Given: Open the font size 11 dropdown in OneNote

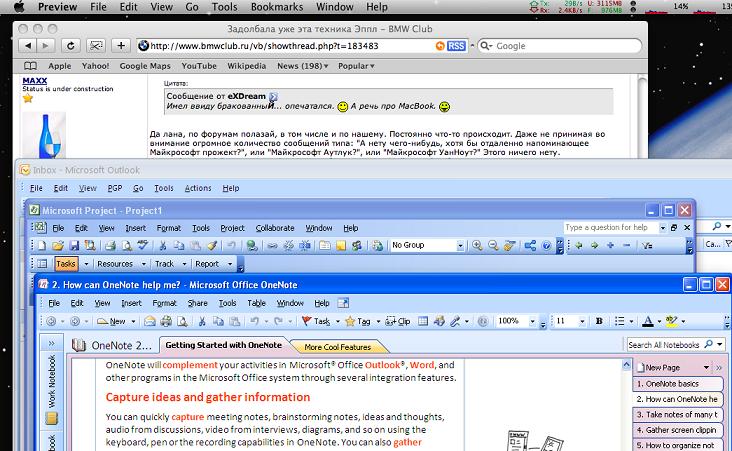Looking at the screenshot, I should point(582,321).
